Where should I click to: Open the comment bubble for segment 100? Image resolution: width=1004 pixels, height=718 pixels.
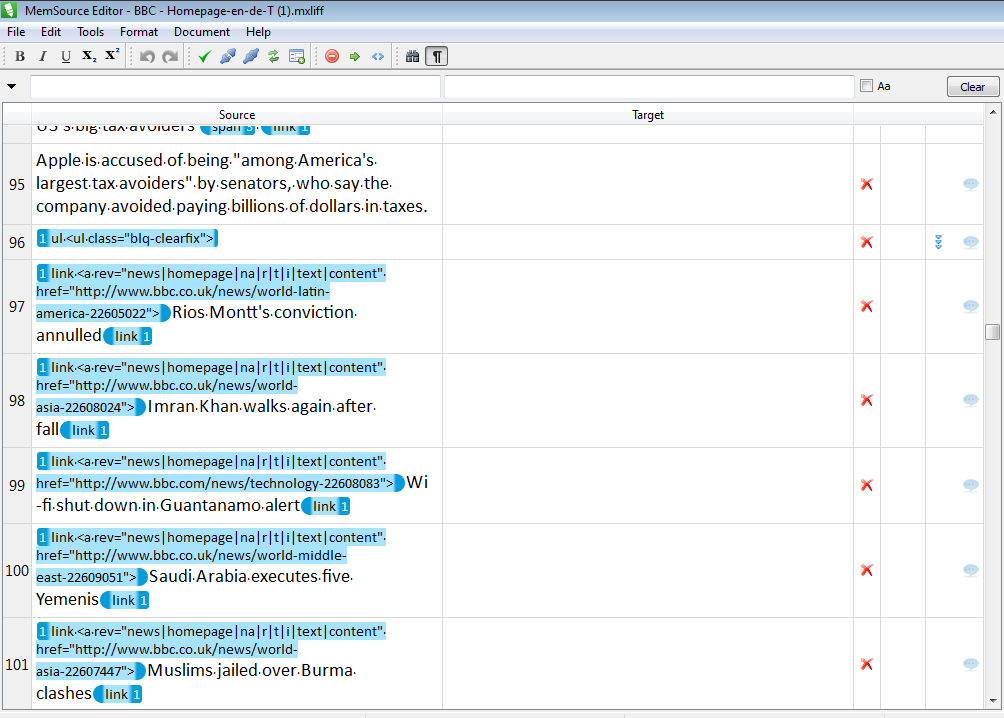[971, 570]
